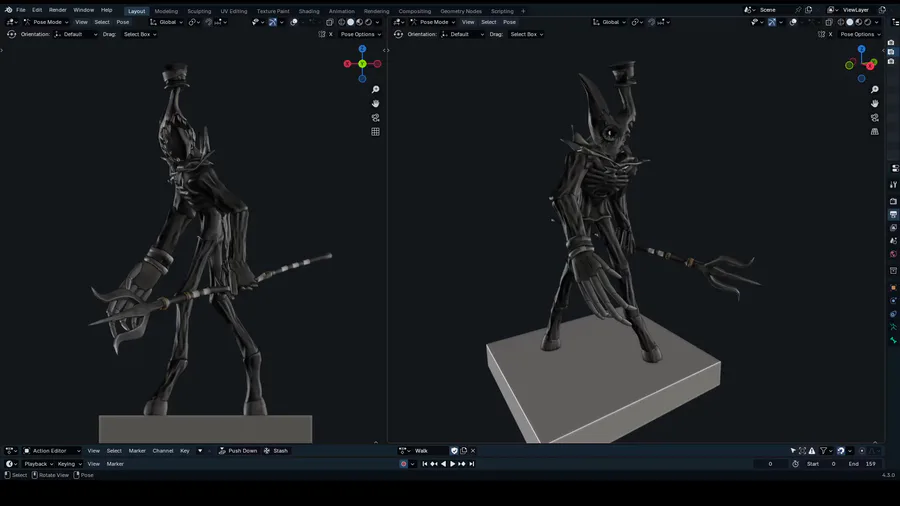Jump to start frame playback button
This screenshot has width=900, height=506.
[425, 464]
